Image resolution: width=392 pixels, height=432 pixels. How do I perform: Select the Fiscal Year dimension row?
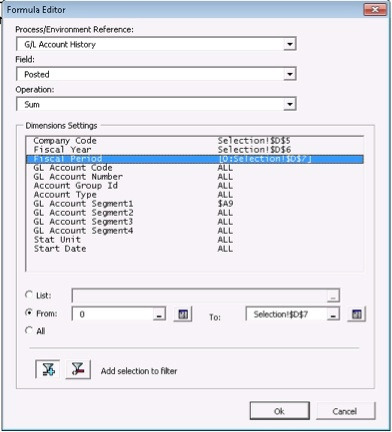pyautogui.click(x=195, y=150)
